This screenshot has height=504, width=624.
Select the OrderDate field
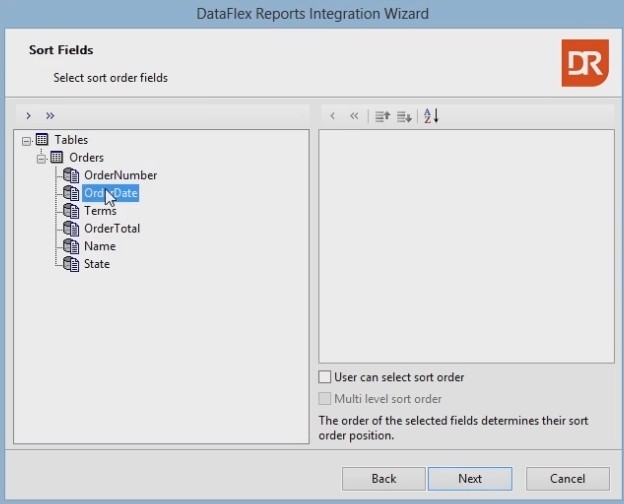tap(110, 193)
